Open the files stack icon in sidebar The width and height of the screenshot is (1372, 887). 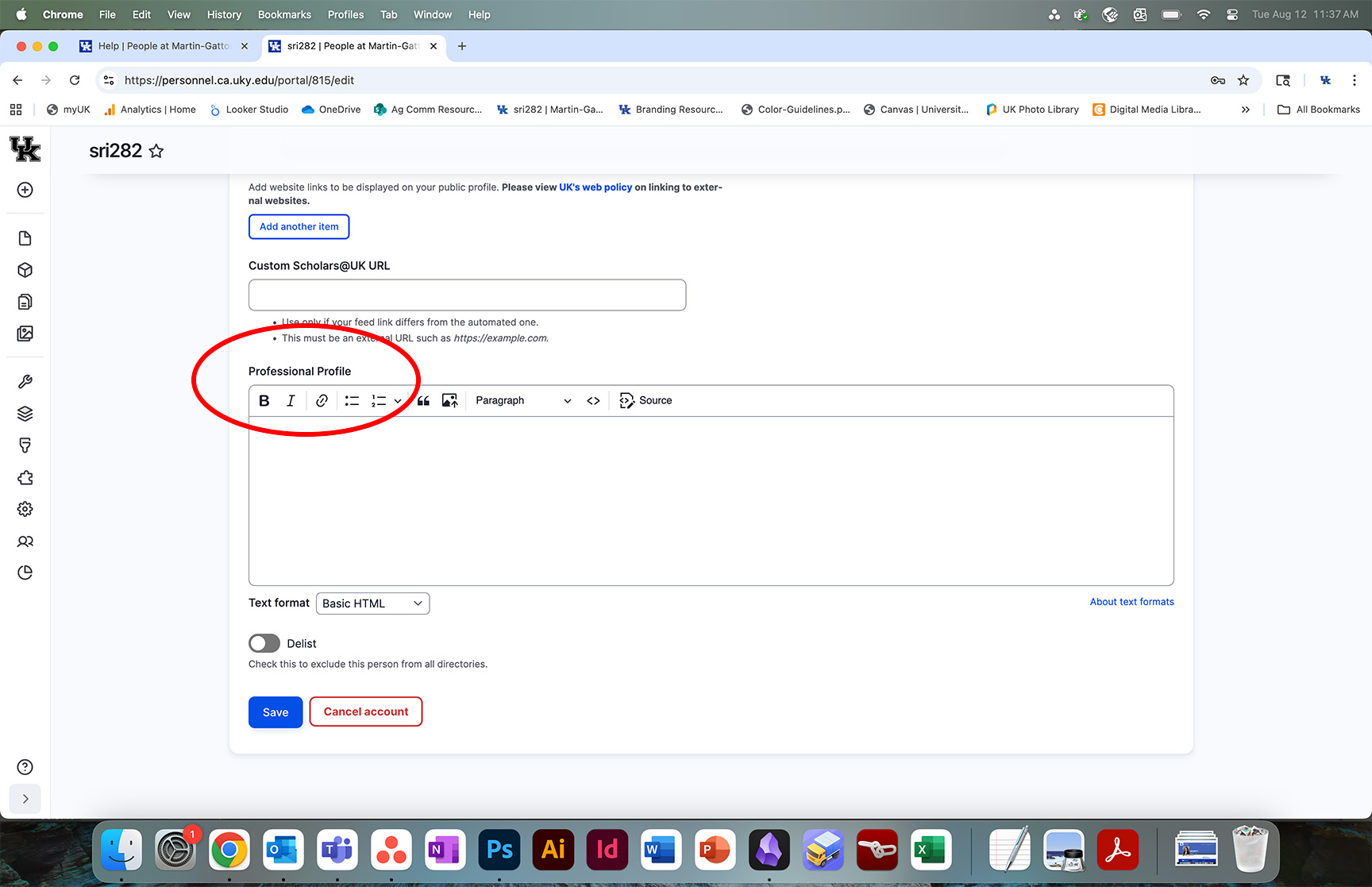pos(25,302)
